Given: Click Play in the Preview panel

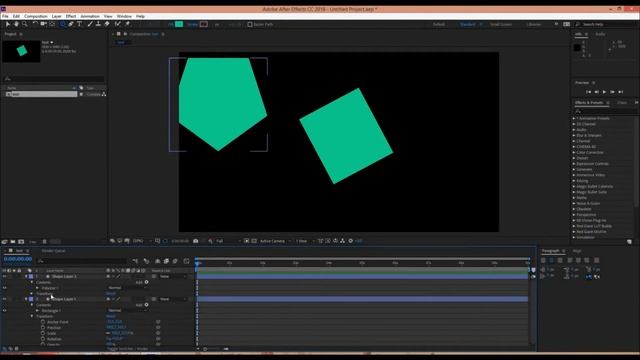Looking at the screenshot, I should (604, 92).
